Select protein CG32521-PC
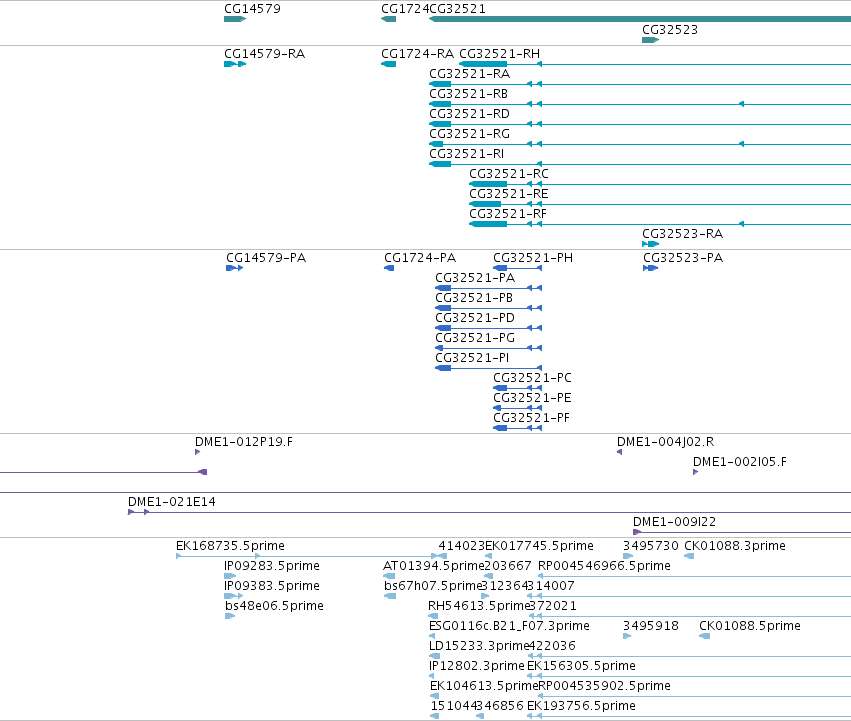Viewport: 851px width, 721px height. (532, 378)
